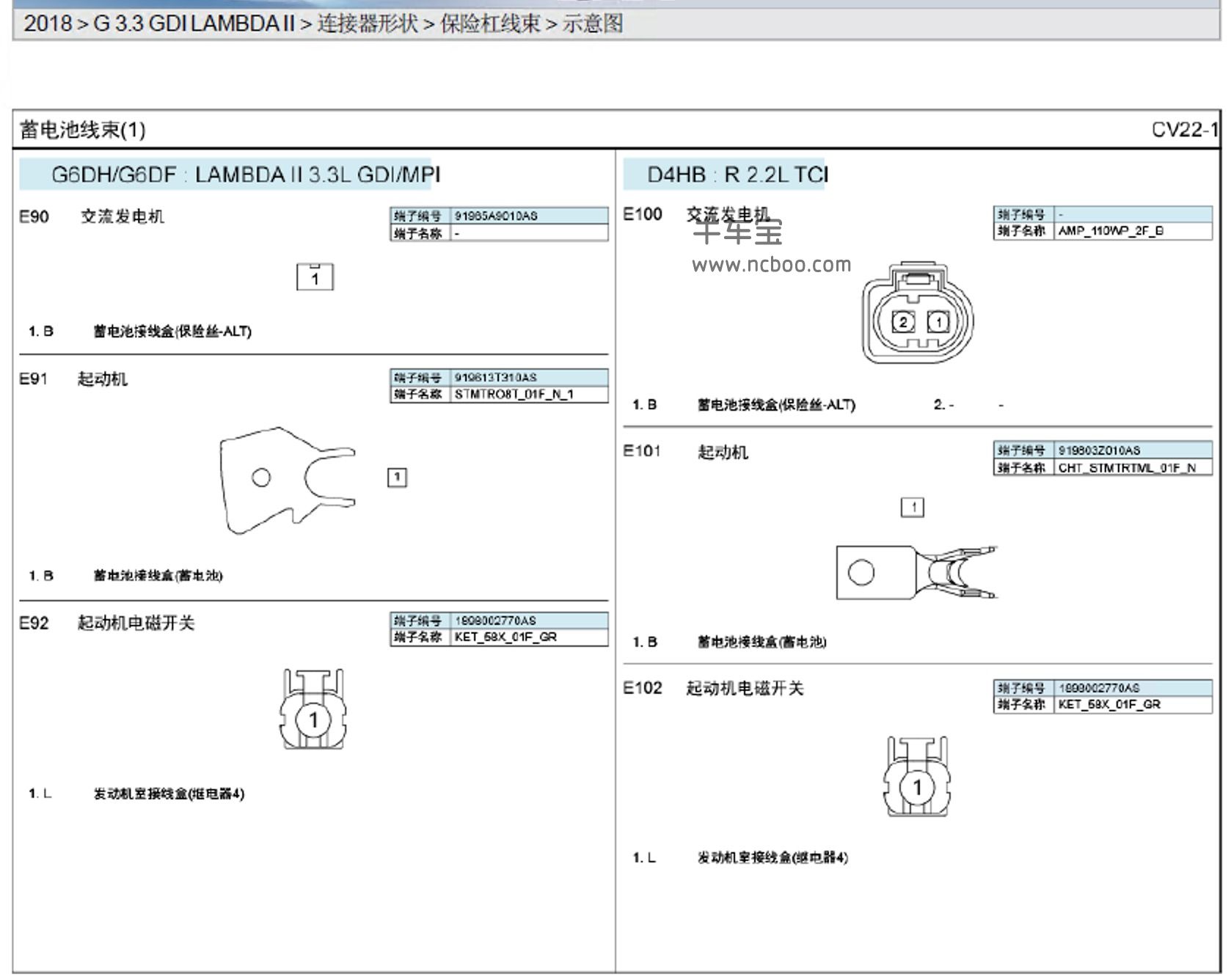The height and width of the screenshot is (980, 1231).
Task: Click the 蓄电池线束(1) page title
Action: click(x=83, y=130)
